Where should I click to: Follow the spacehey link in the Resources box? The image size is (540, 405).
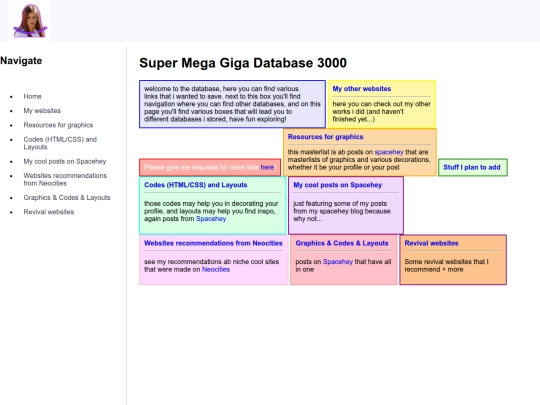389,152
